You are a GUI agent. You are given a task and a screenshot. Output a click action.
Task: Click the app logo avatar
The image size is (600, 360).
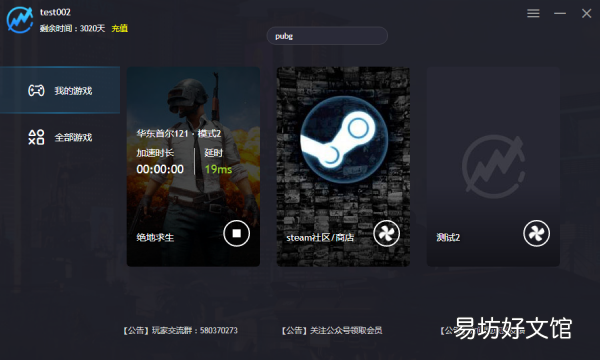[20, 20]
